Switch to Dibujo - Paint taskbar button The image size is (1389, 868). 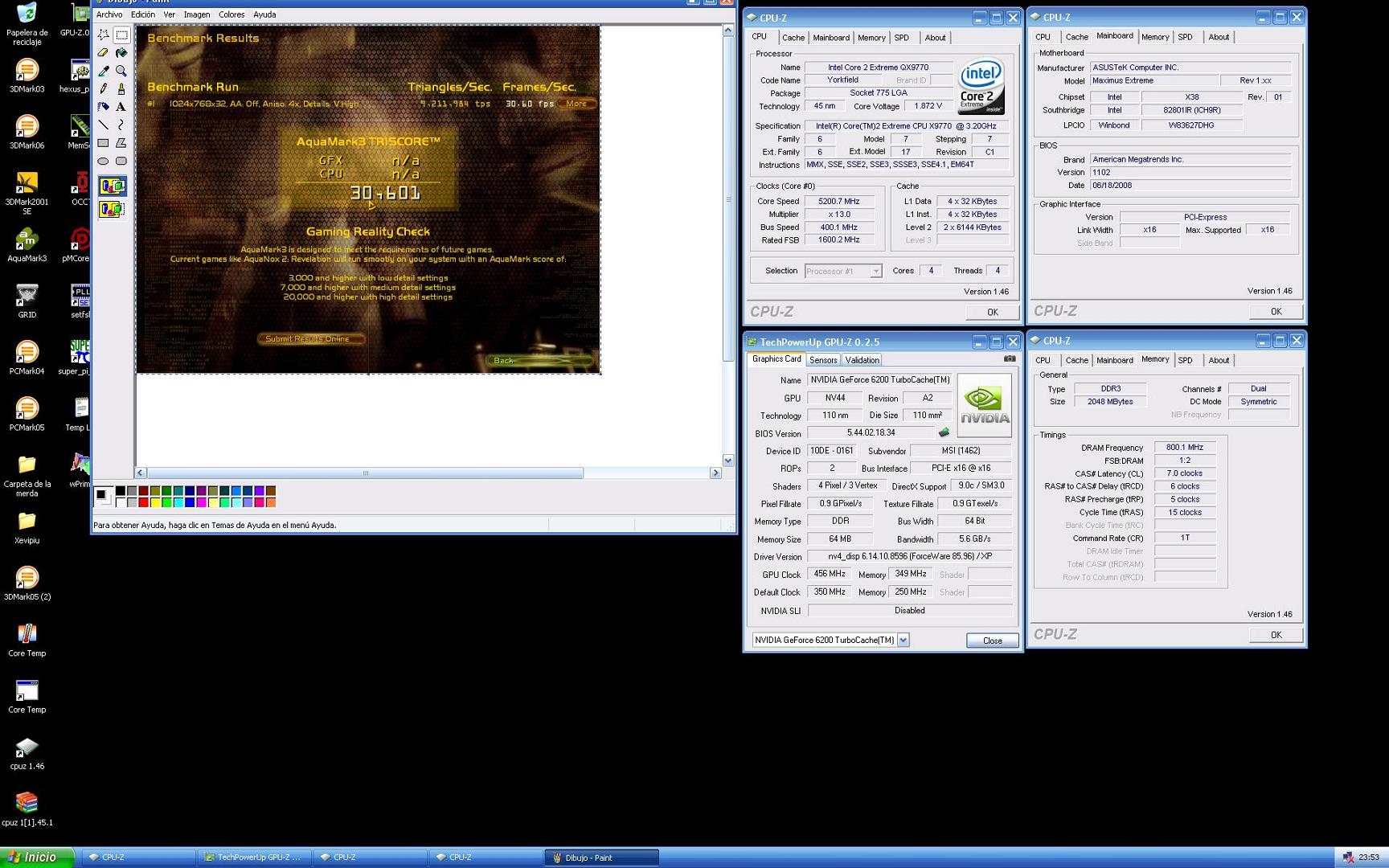601,858
